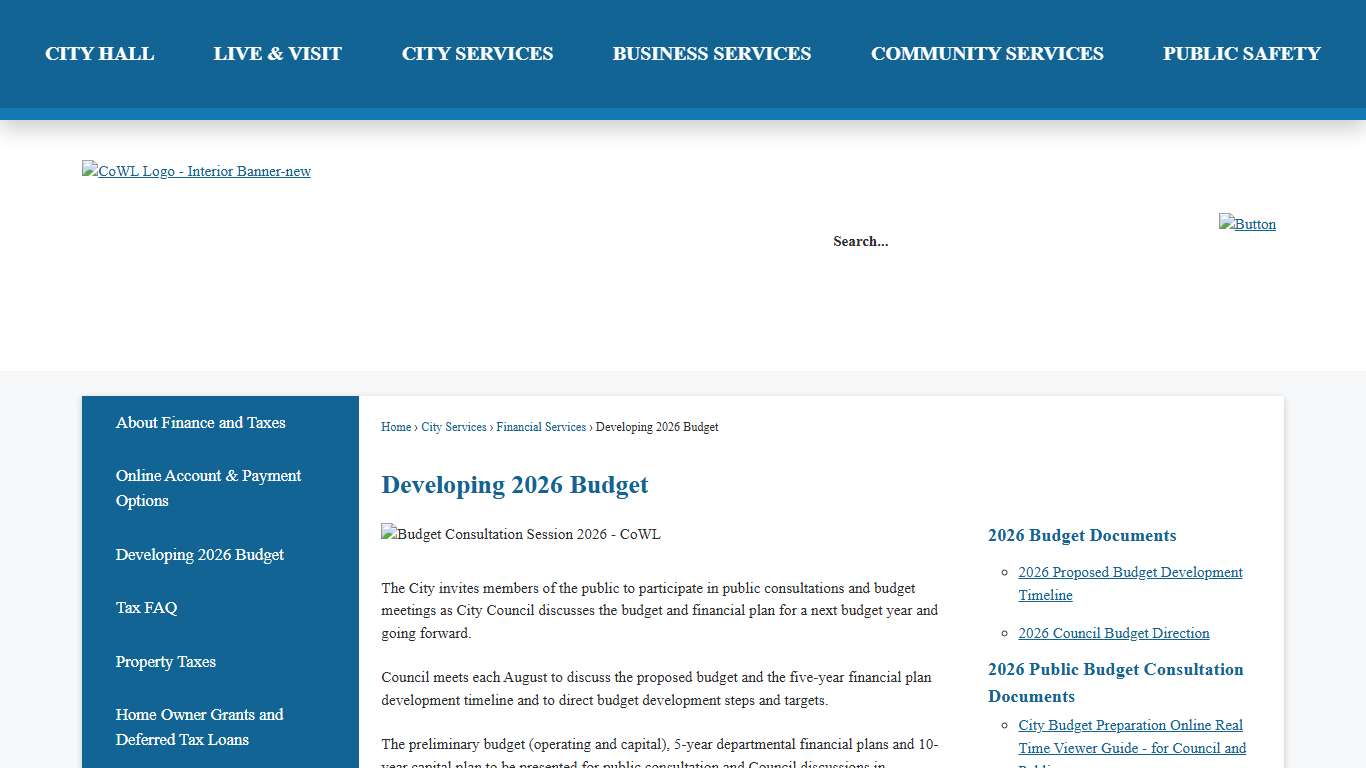This screenshot has width=1366, height=768.
Task: Open the Tax FAQ page
Action: (x=146, y=608)
